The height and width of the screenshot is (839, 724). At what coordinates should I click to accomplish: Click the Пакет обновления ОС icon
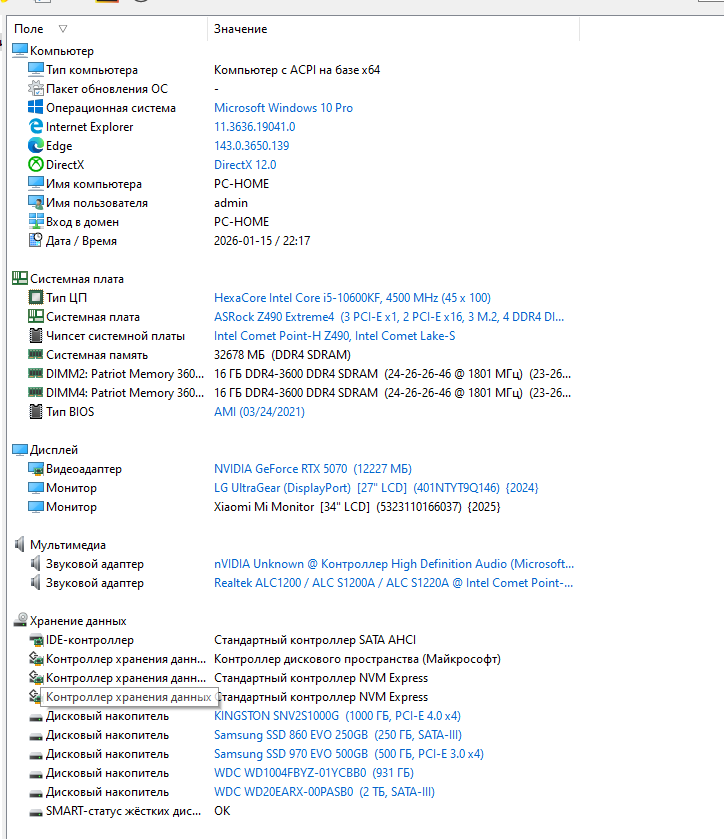36,88
